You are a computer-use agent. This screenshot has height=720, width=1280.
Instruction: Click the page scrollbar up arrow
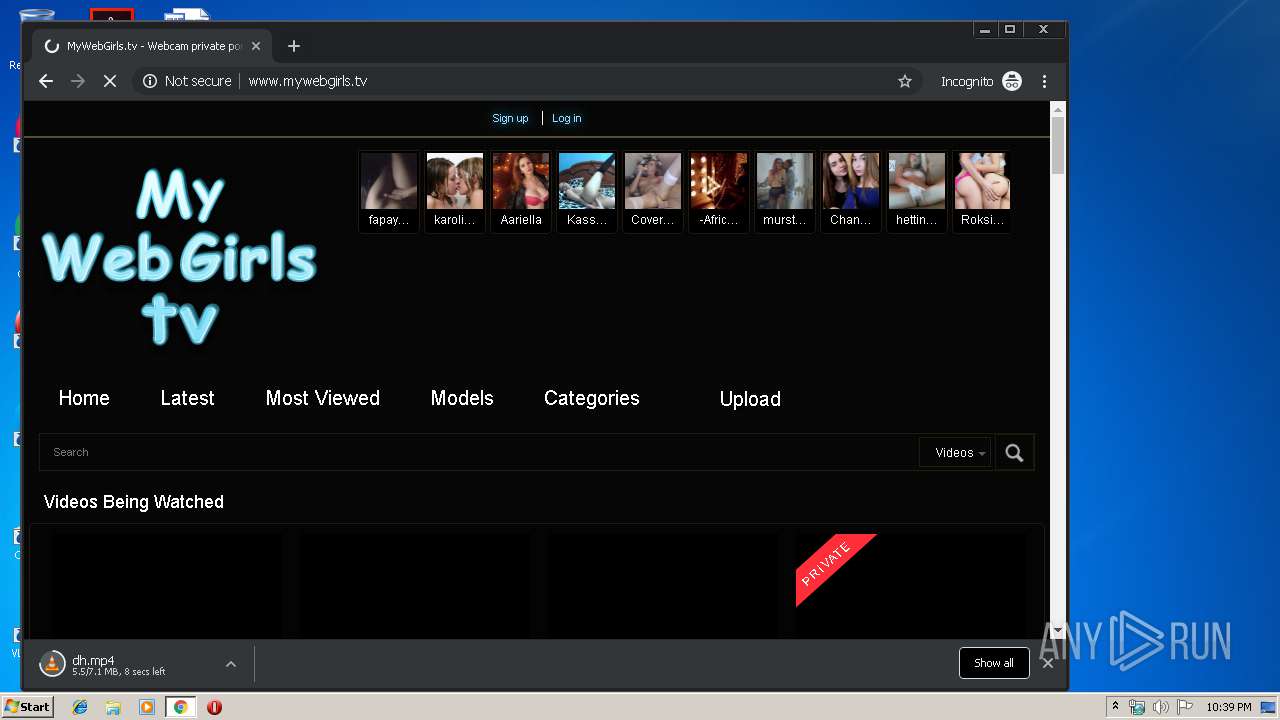[1058, 108]
